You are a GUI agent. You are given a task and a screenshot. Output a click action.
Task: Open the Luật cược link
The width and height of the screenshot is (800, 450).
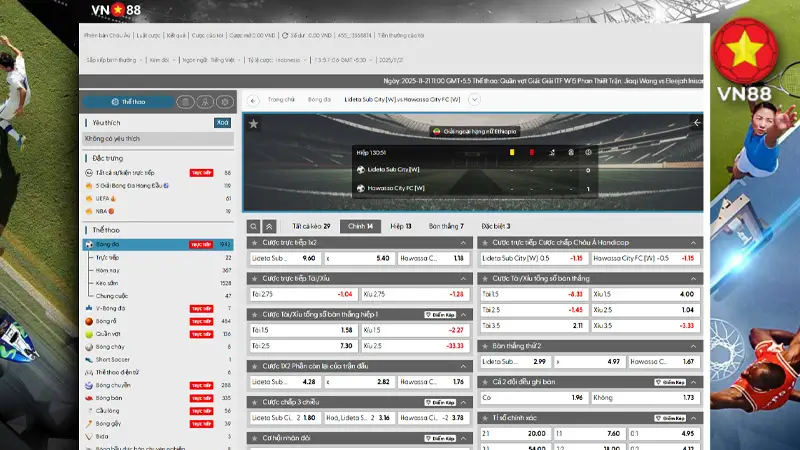[148, 35]
